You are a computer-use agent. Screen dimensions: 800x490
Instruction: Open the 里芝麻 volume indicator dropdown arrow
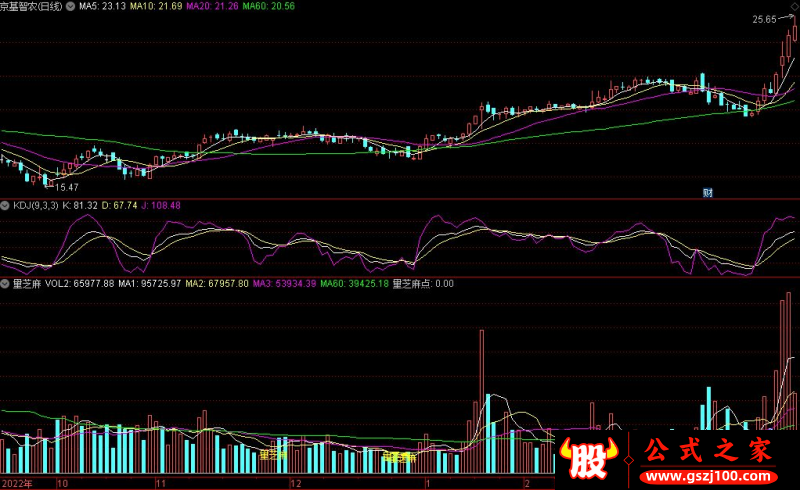pyautogui.click(x=5, y=284)
